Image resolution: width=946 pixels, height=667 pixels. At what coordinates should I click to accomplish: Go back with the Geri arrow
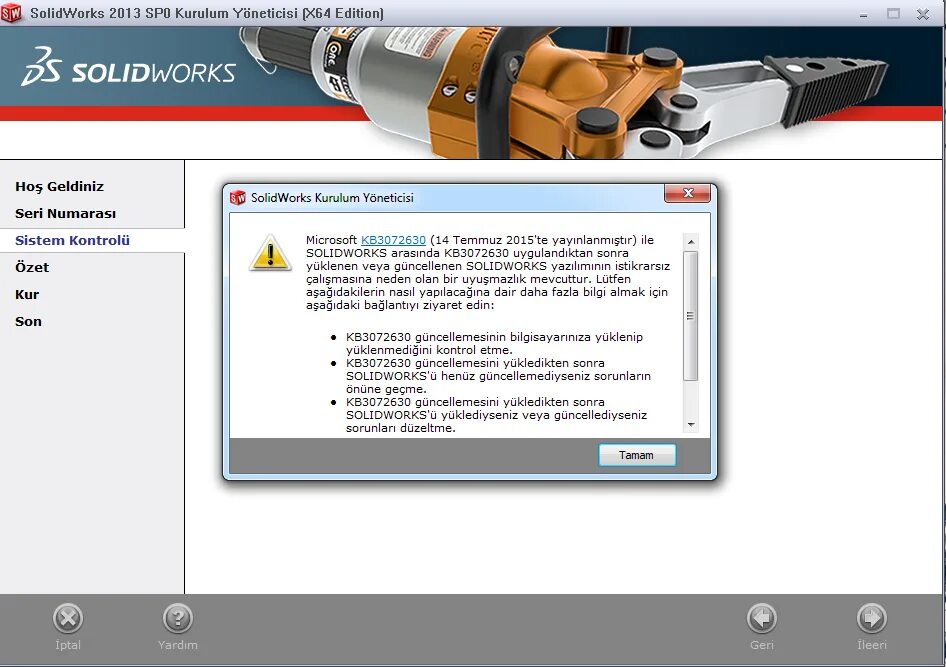click(x=761, y=618)
